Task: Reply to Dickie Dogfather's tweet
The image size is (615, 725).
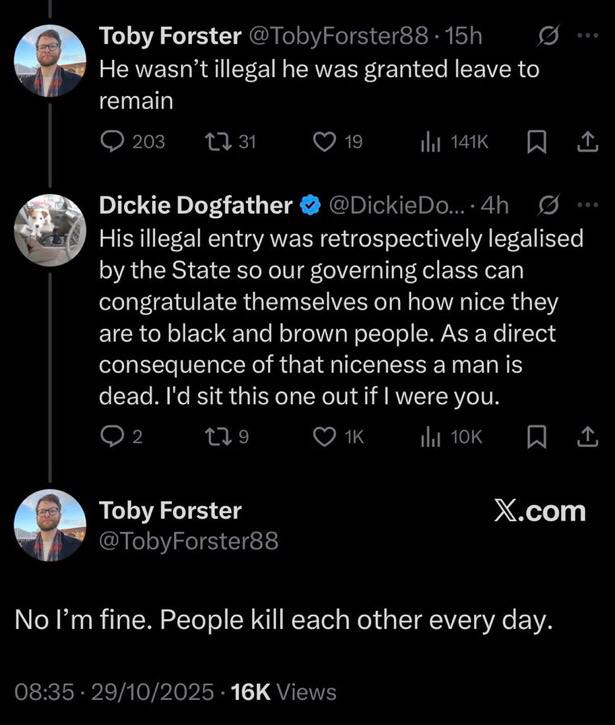Action: pos(111,437)
